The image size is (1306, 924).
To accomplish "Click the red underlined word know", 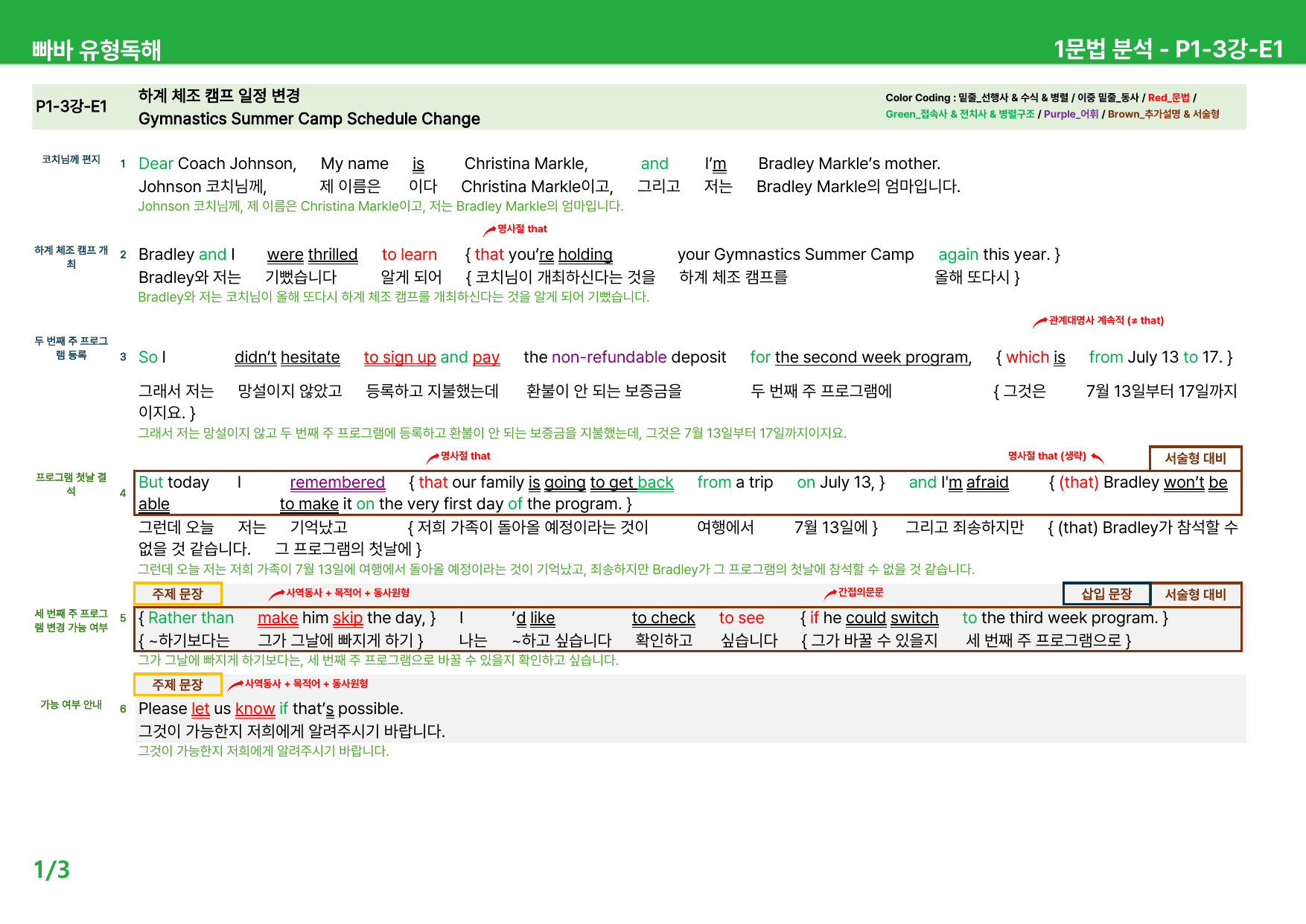I will click(255, 708).
